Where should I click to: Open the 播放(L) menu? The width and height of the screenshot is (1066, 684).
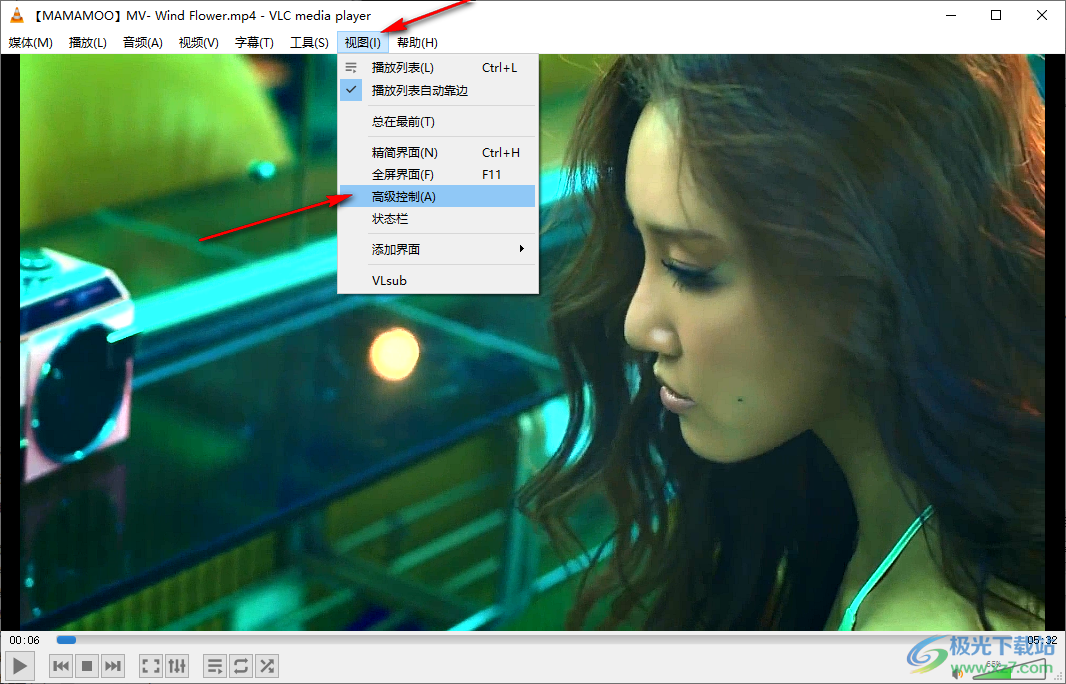pyautogui.click(x=88, y=42)
